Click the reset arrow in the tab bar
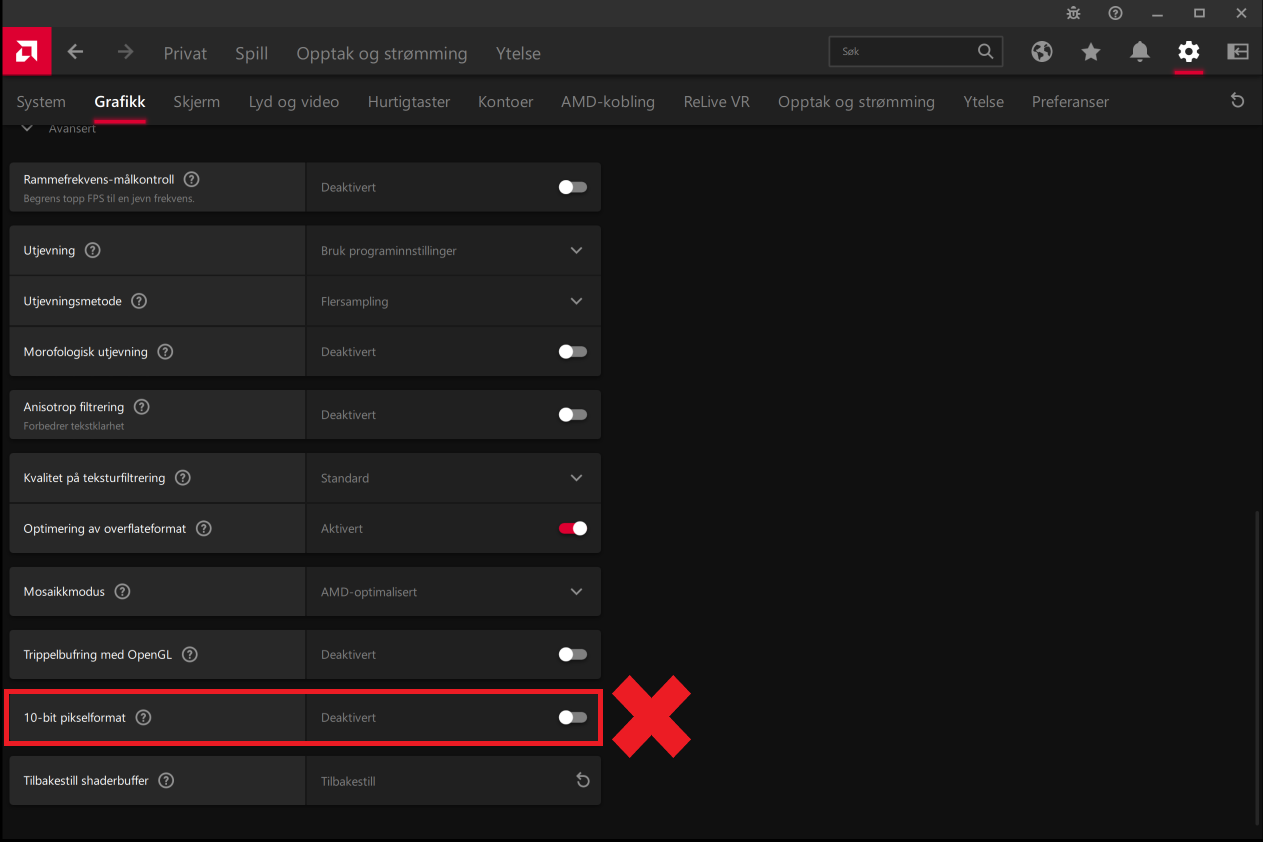 point(1238,101)
